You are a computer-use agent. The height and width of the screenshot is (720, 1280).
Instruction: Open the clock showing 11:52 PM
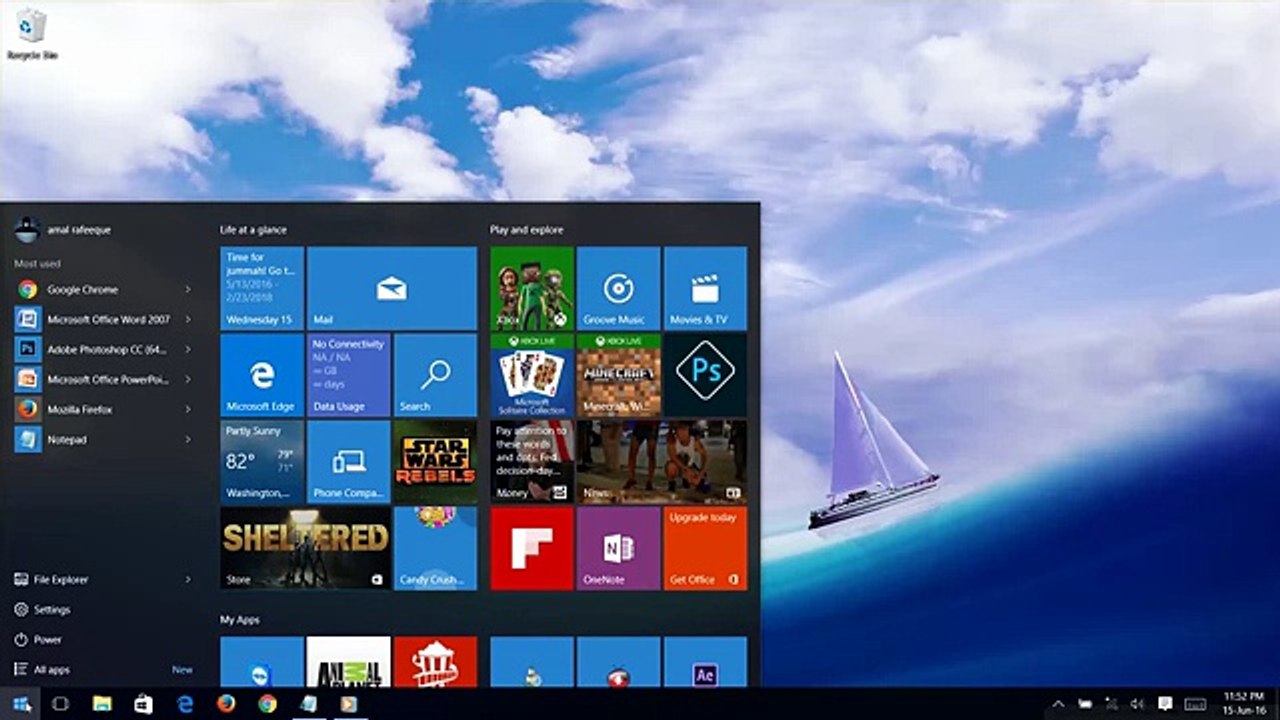click(1244, 703)
